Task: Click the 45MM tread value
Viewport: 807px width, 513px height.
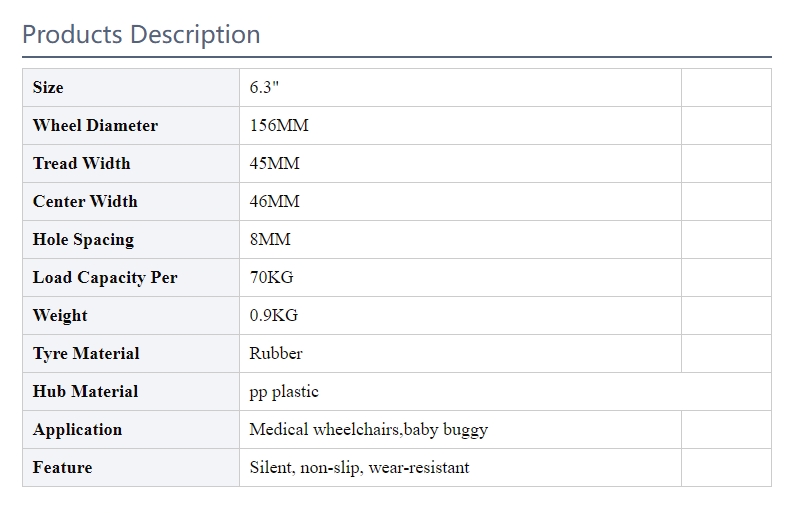Action: point(274,164)
